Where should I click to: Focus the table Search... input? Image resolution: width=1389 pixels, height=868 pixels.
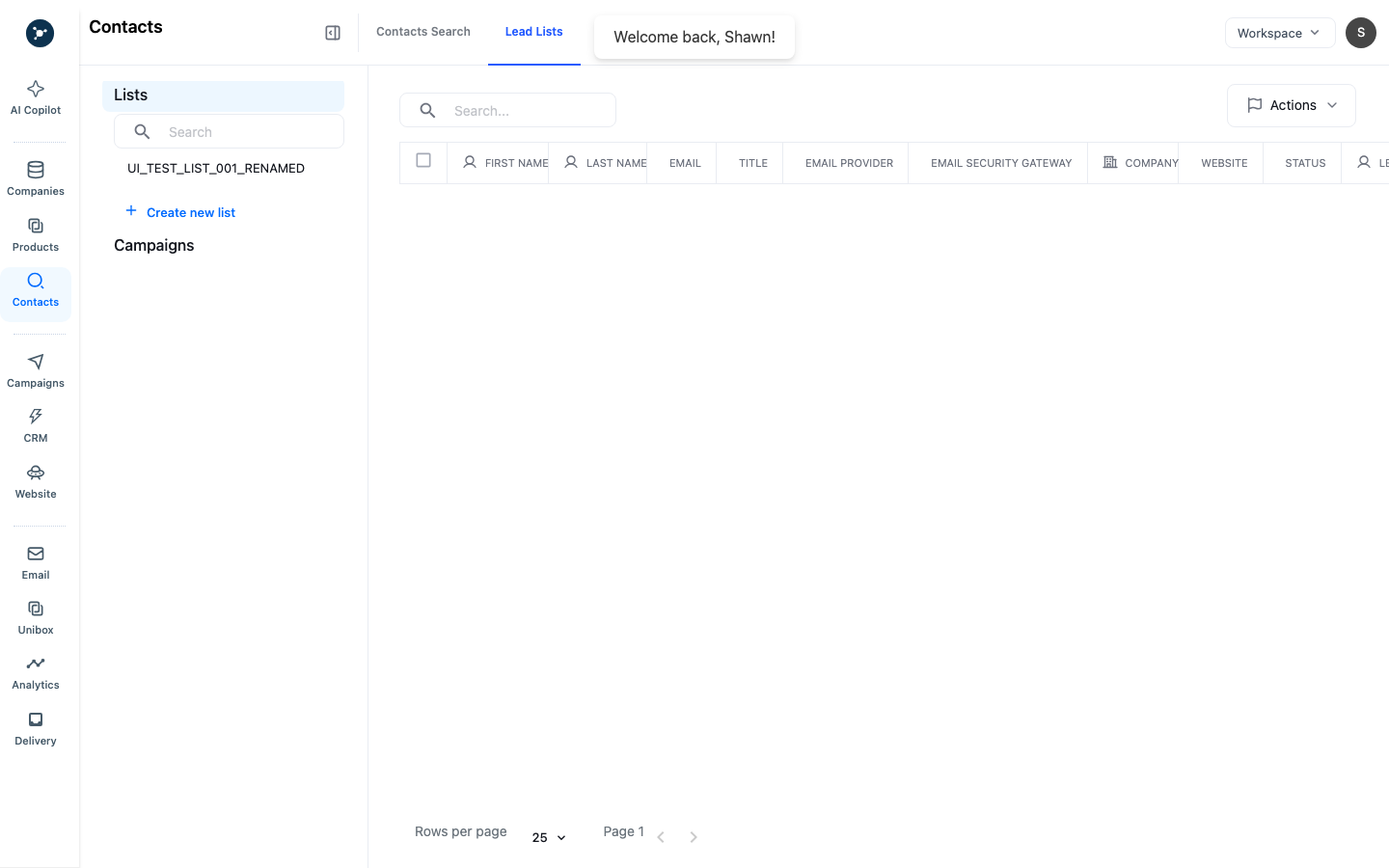(507, 111)
